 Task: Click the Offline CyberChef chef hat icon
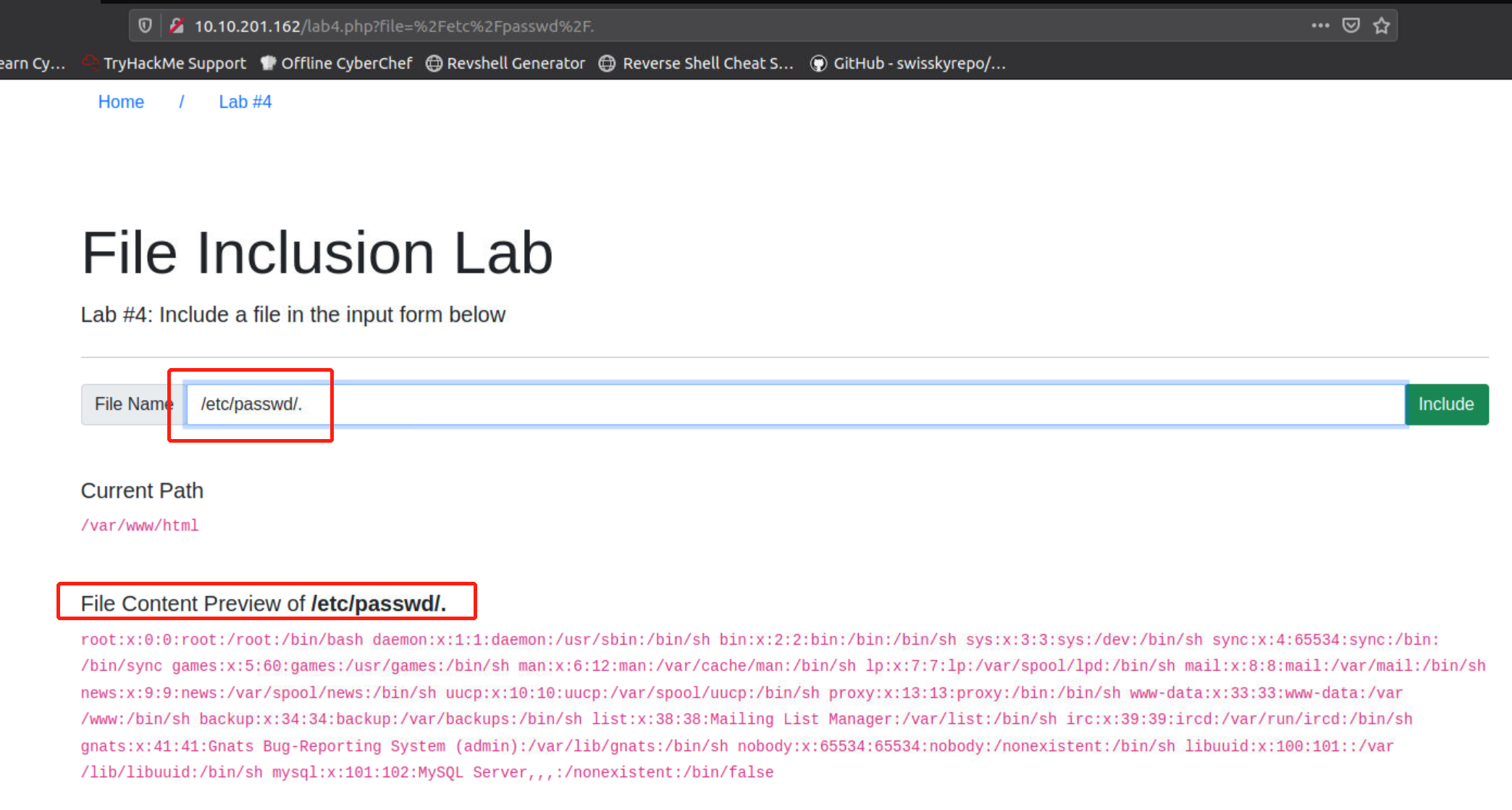pos(268,63)
